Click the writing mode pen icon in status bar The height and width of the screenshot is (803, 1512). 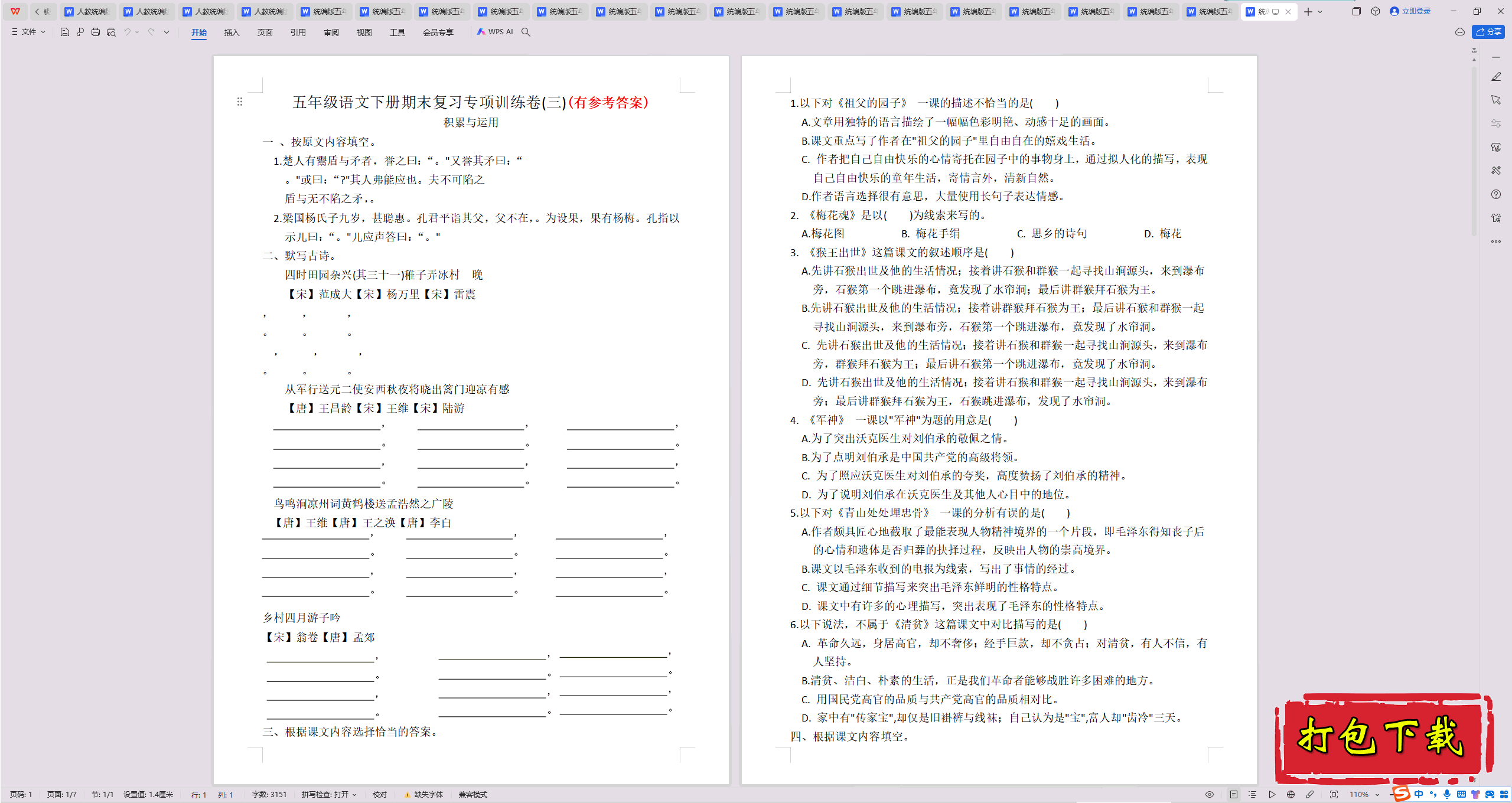pos(1309,795)
